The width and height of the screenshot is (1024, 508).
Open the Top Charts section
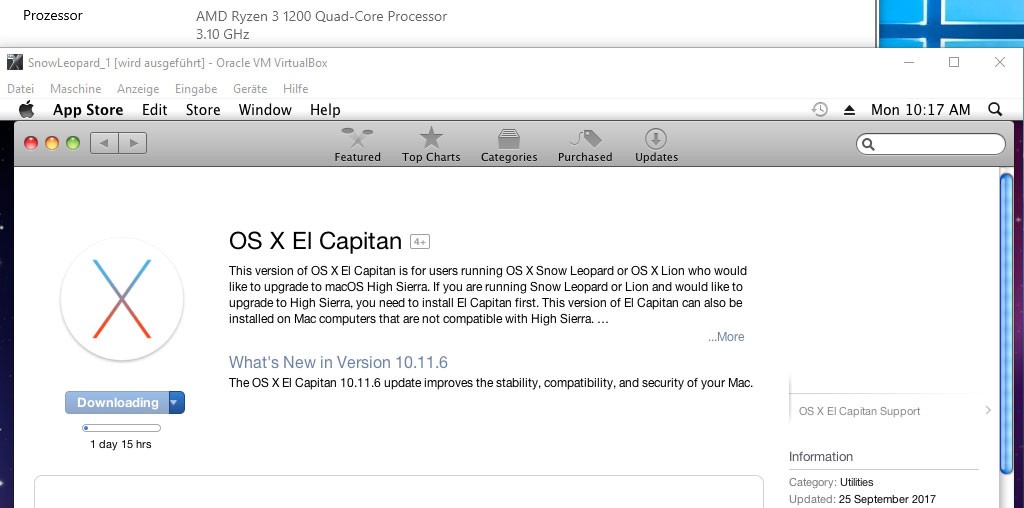coord(431,145)
